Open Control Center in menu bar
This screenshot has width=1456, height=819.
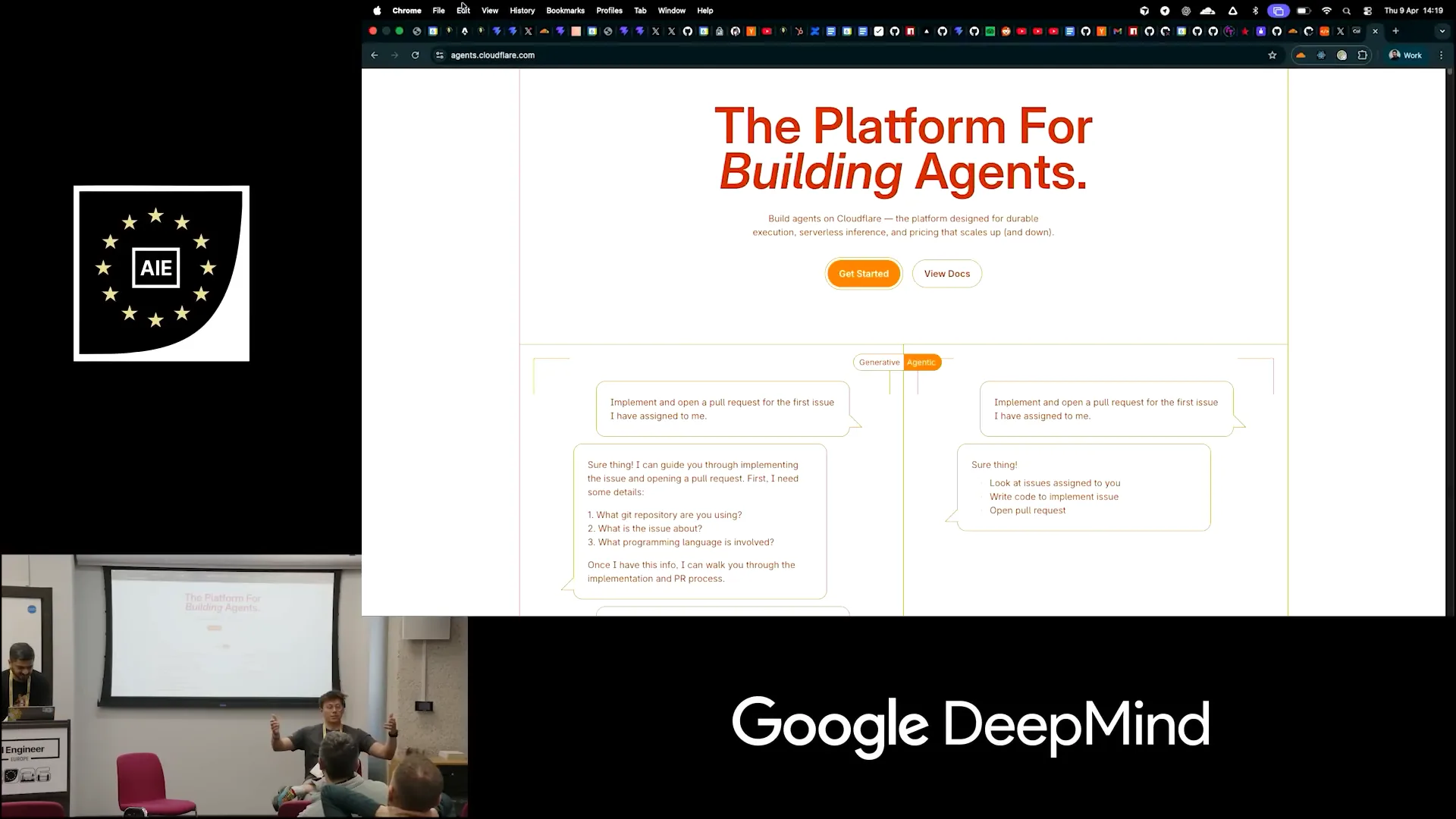[1367, 11]
